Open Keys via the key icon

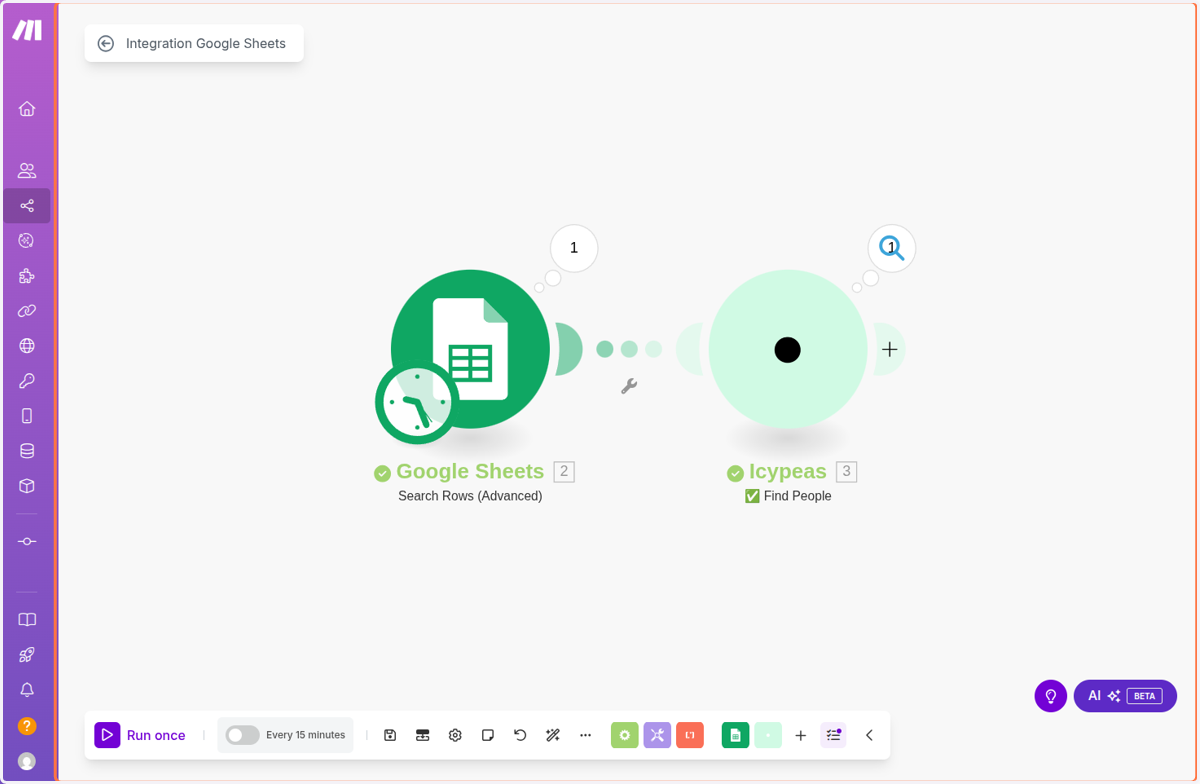27,381
